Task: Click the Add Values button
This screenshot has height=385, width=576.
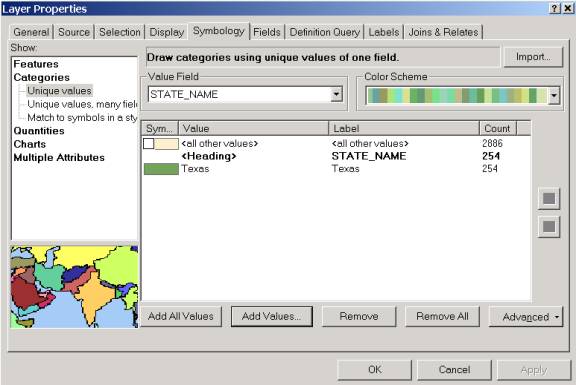Action: point(271,316)
